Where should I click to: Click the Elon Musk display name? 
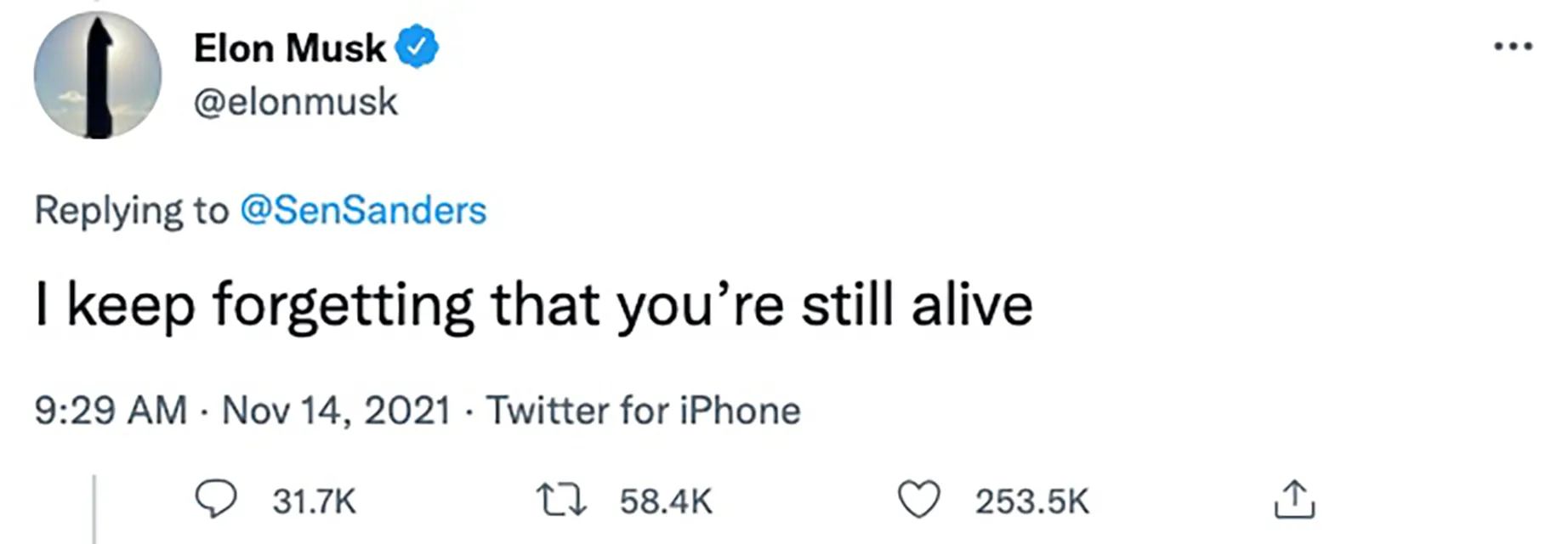pos(287,47)
